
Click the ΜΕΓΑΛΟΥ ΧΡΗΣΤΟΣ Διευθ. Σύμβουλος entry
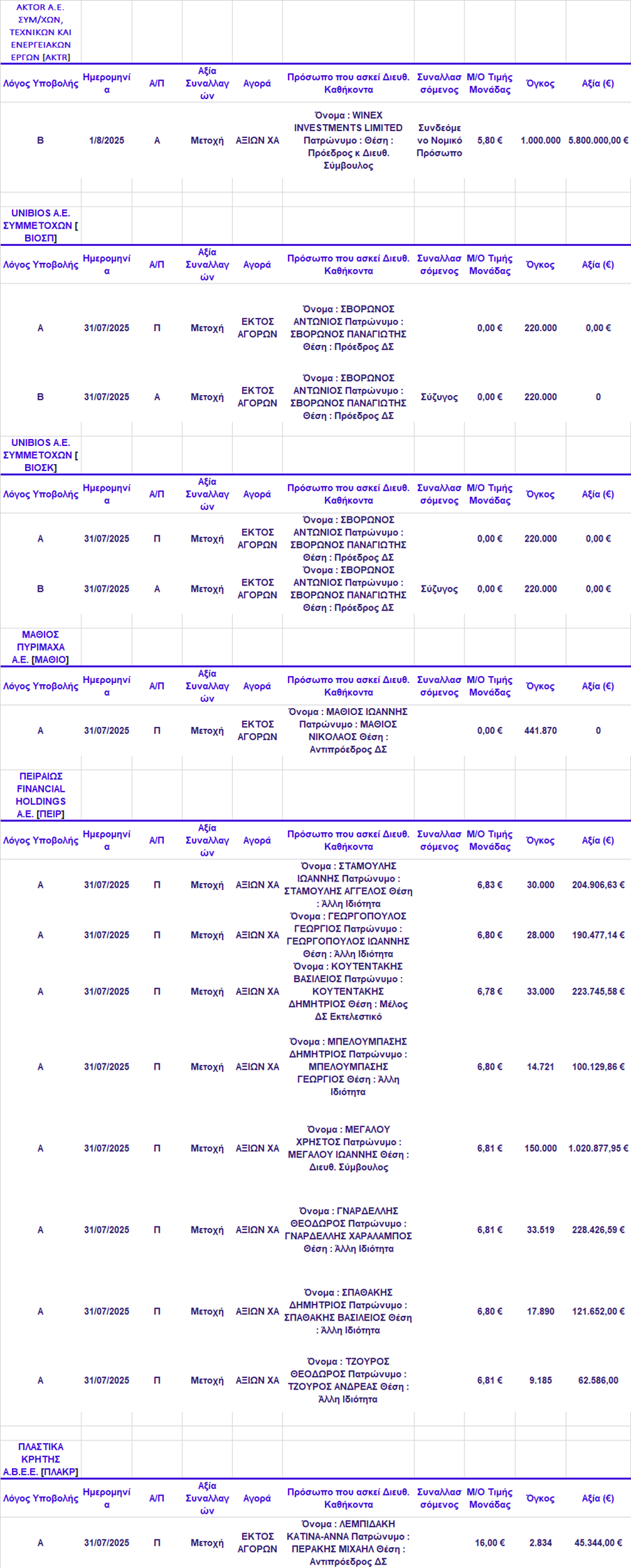click(x=348, y=1148)
